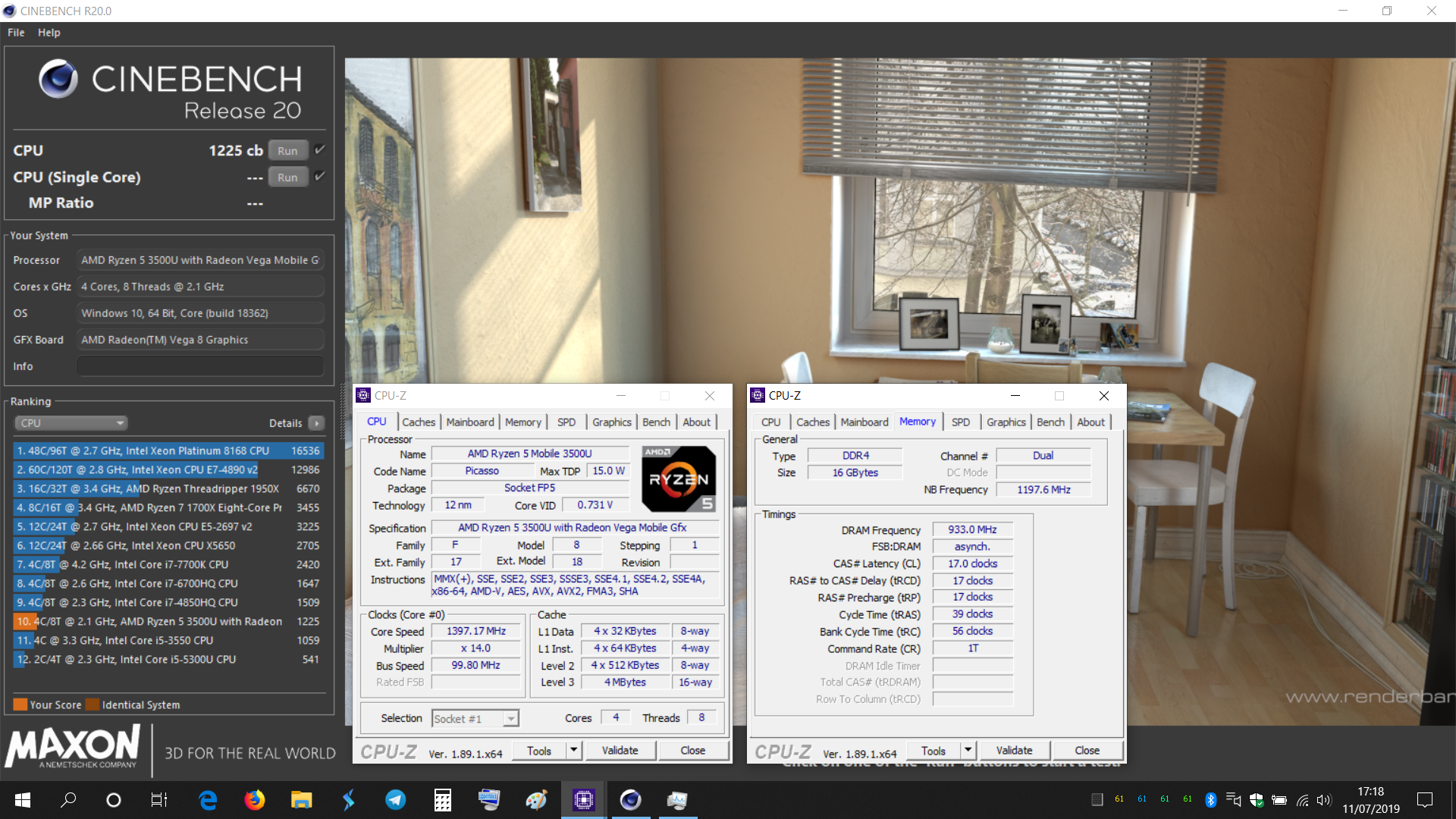Select ranking entry Intel Xeon Platinum 8168
Screen dimensions: 1456x819
point(168,450)
